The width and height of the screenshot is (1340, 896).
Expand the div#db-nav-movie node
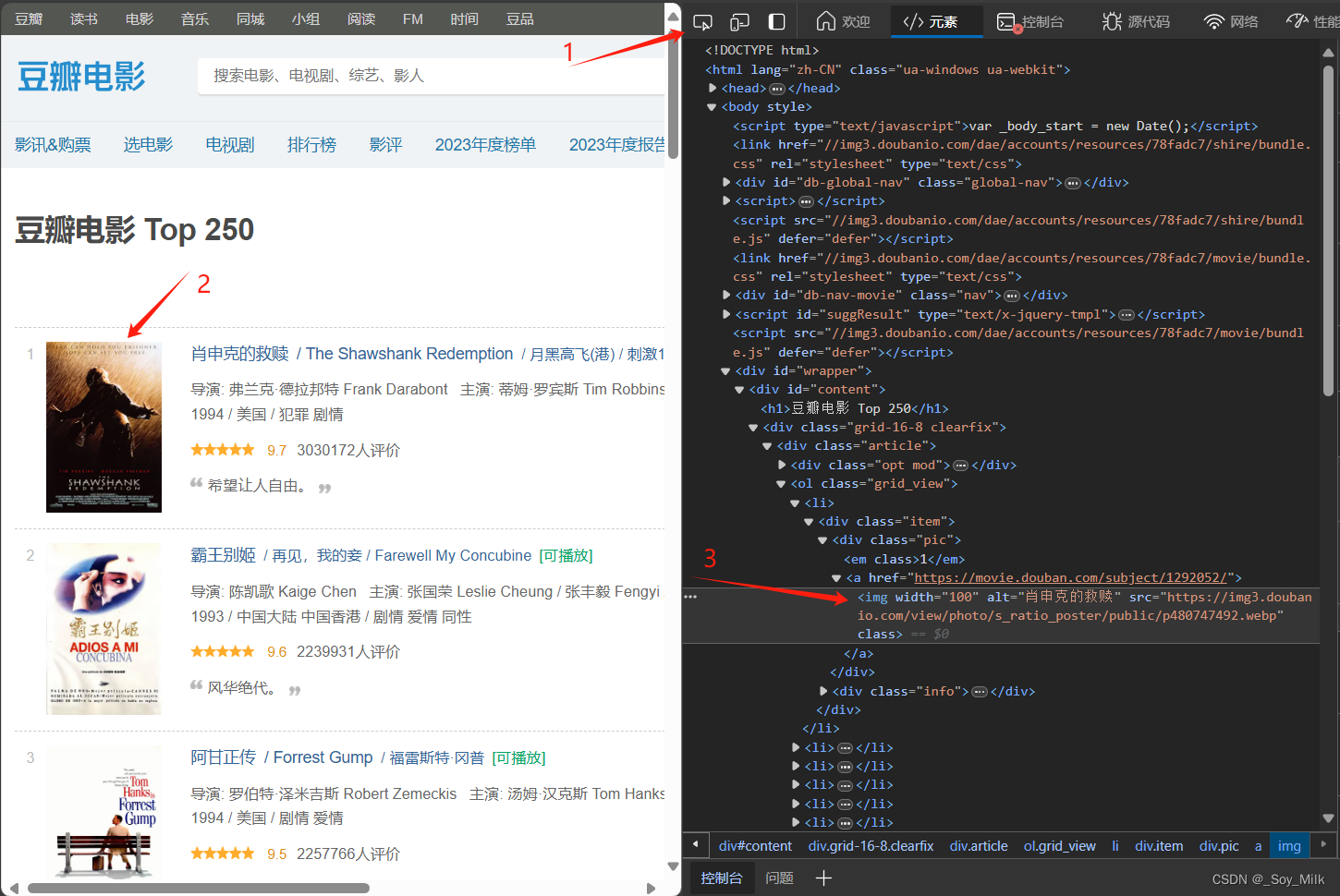726,295
